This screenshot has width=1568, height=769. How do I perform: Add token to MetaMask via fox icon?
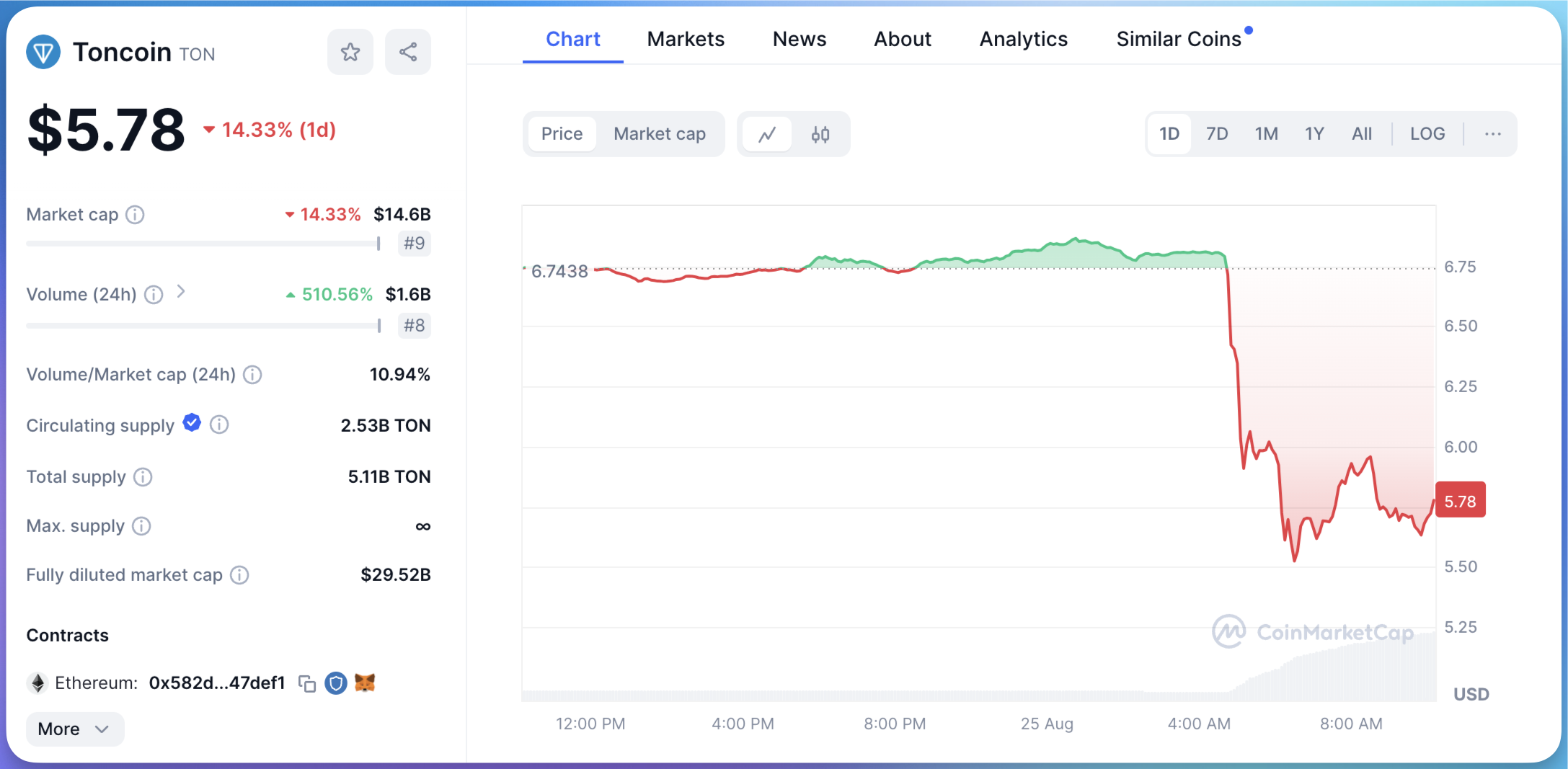tap(365, 683)
